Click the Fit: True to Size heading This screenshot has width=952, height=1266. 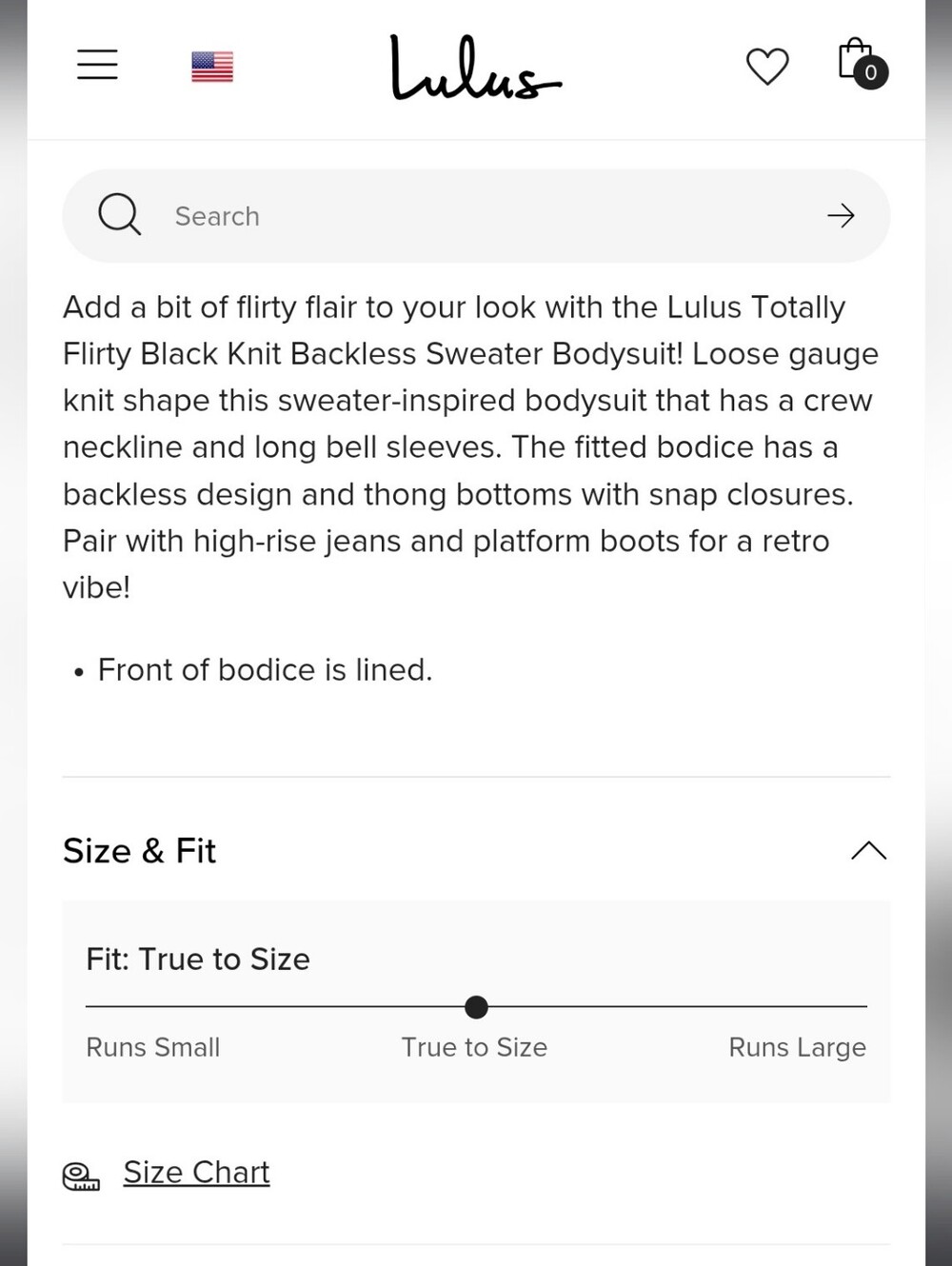pyautogui.click(x=198, y=959)
